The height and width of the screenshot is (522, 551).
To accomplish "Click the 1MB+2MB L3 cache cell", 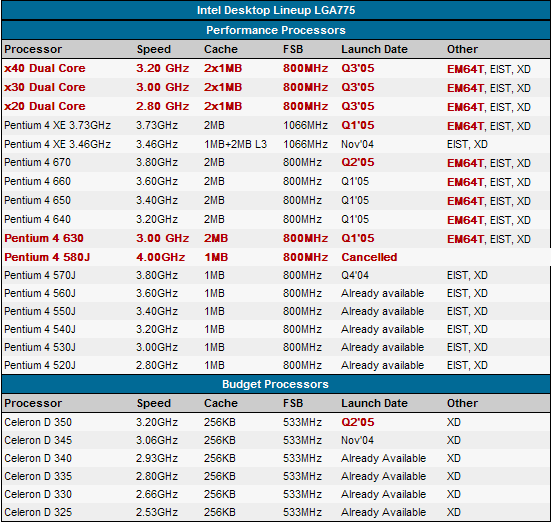I will pos(235,144).
